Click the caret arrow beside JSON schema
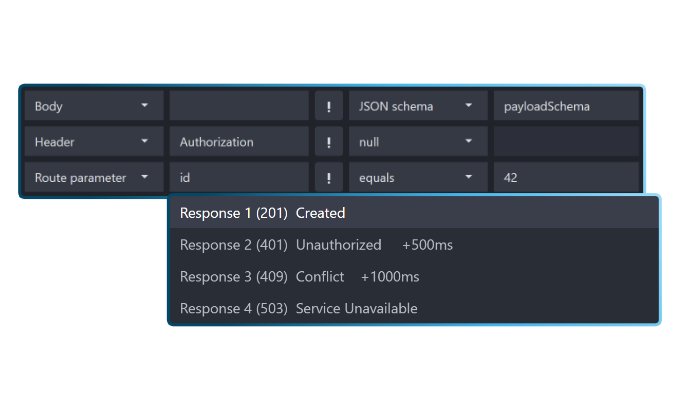Screen dimensions: 680x410 tap(468, 106)
